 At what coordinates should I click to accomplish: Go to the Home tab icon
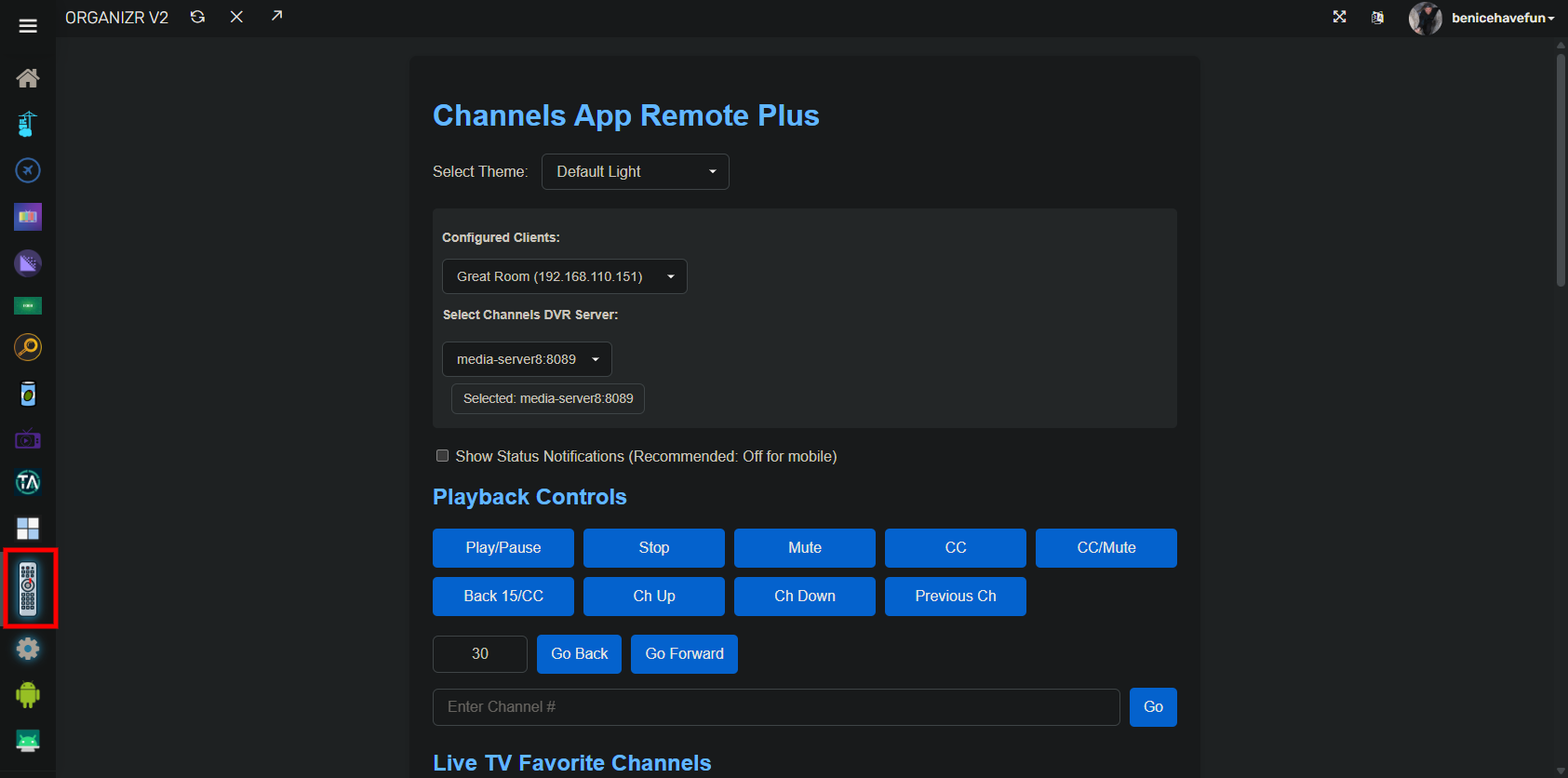28,78
